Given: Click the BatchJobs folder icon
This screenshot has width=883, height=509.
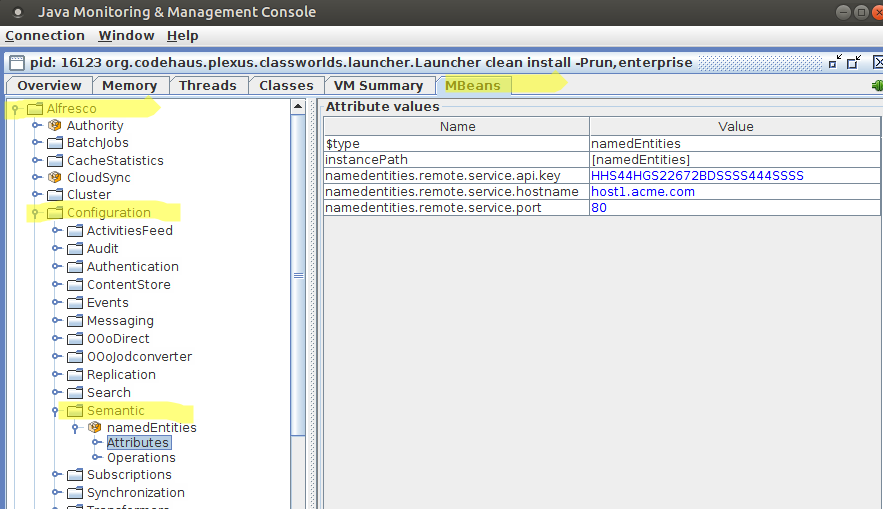Looking at the screenshot, I should point(55,143).
